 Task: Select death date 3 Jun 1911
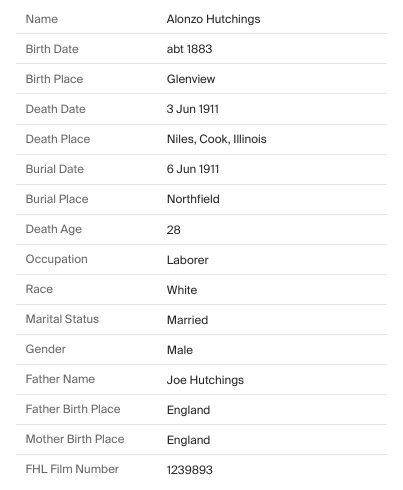(x=193, y=109)
